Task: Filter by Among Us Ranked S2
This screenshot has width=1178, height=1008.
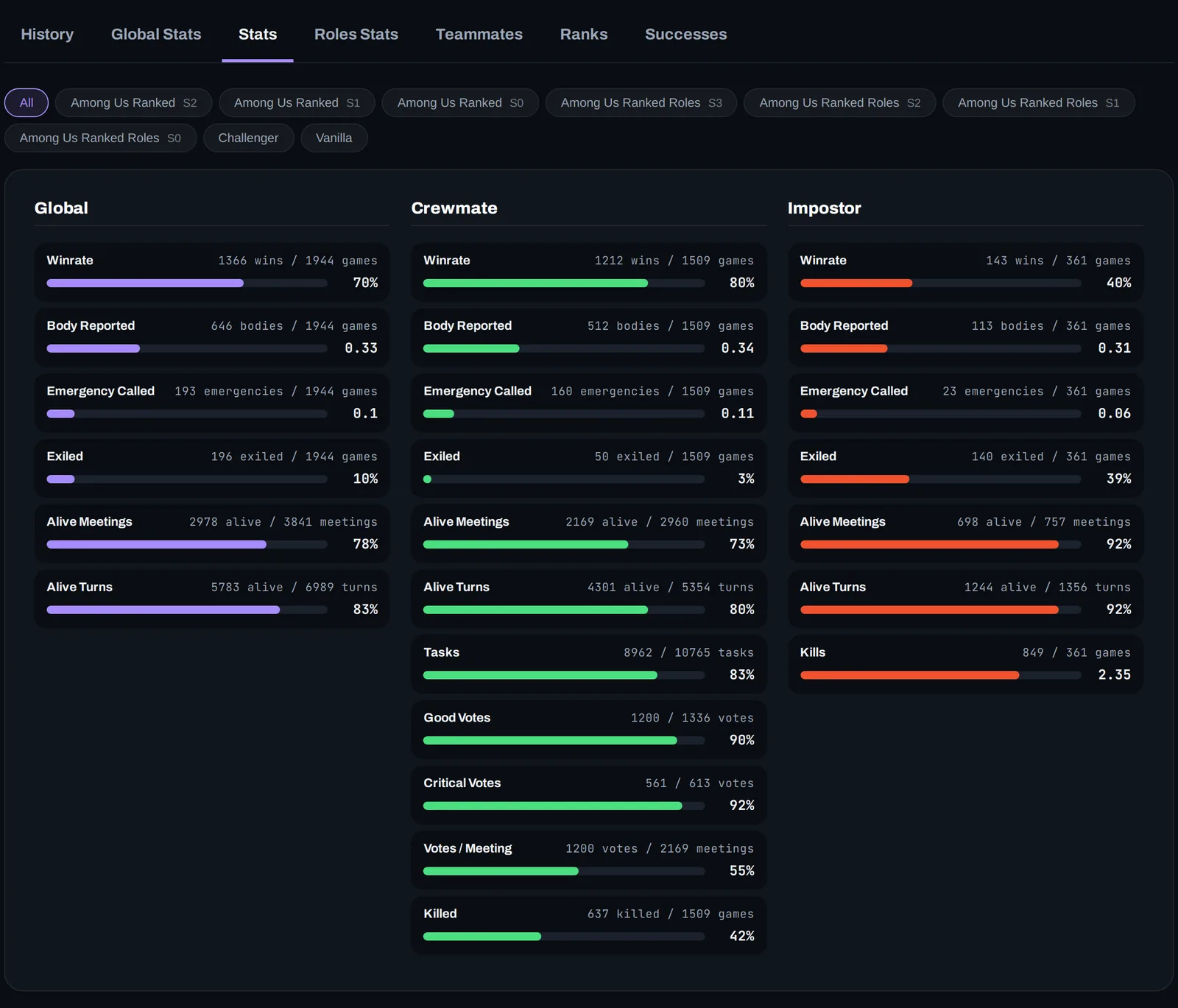Action: [x=134, y=103]
